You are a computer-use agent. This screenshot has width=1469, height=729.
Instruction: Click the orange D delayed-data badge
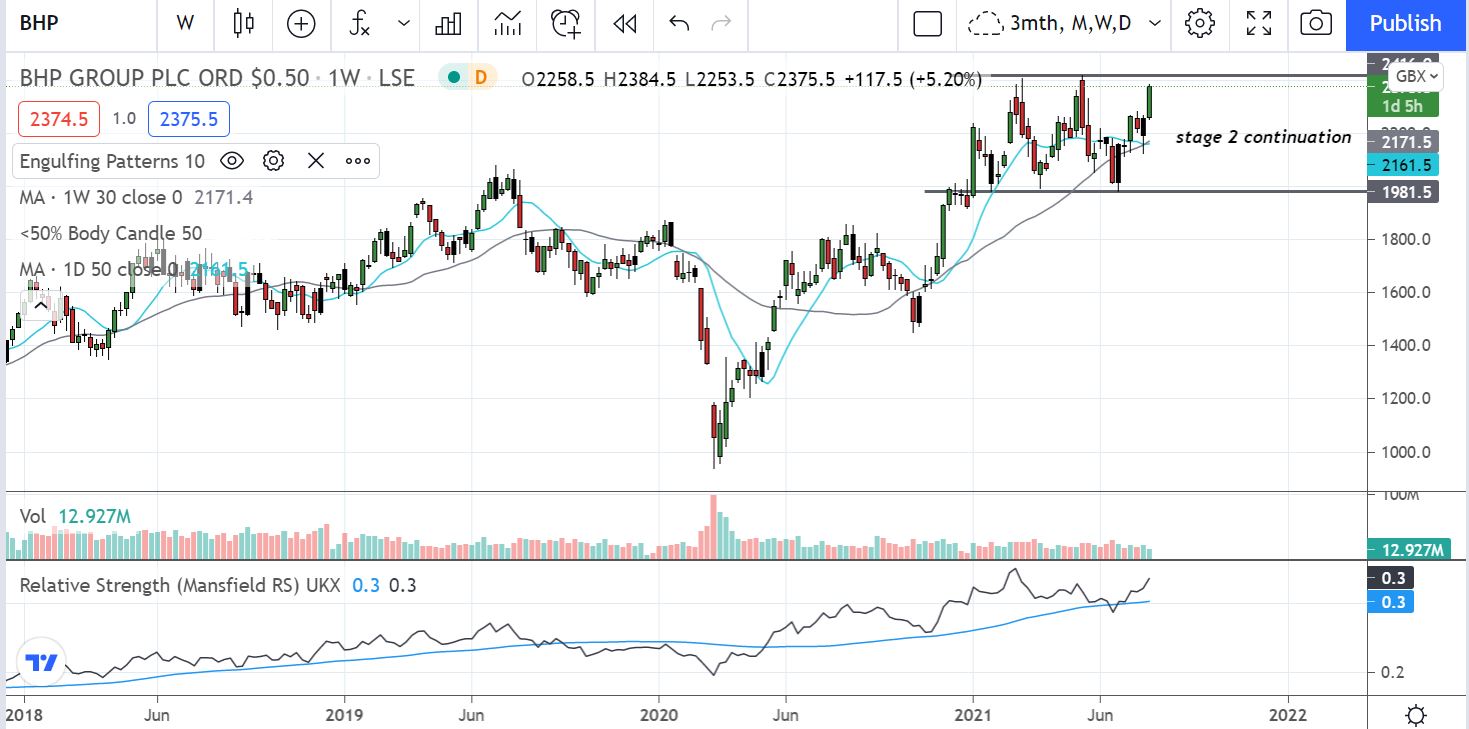point(481,78)
